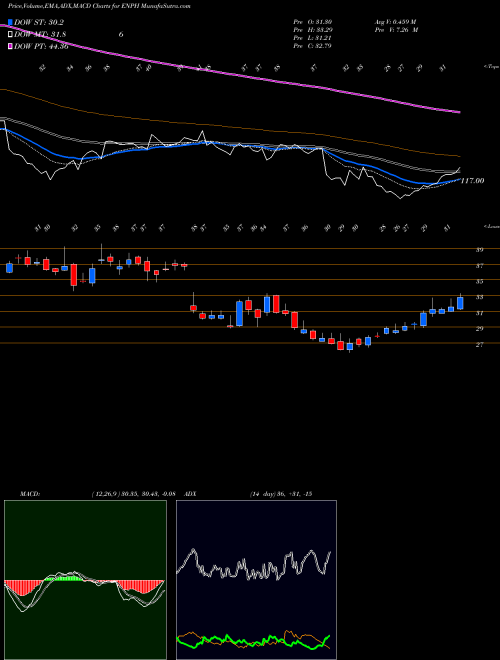Screen dimensions: 500x660
Task: Click the last blue candlestick on the right
Action: point(460,303)
